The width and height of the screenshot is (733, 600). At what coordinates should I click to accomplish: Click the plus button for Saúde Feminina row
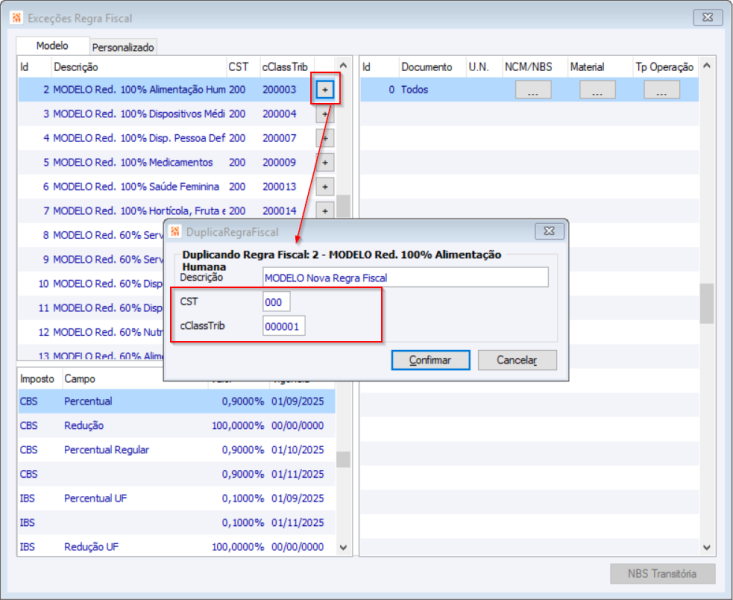[325, 187]
